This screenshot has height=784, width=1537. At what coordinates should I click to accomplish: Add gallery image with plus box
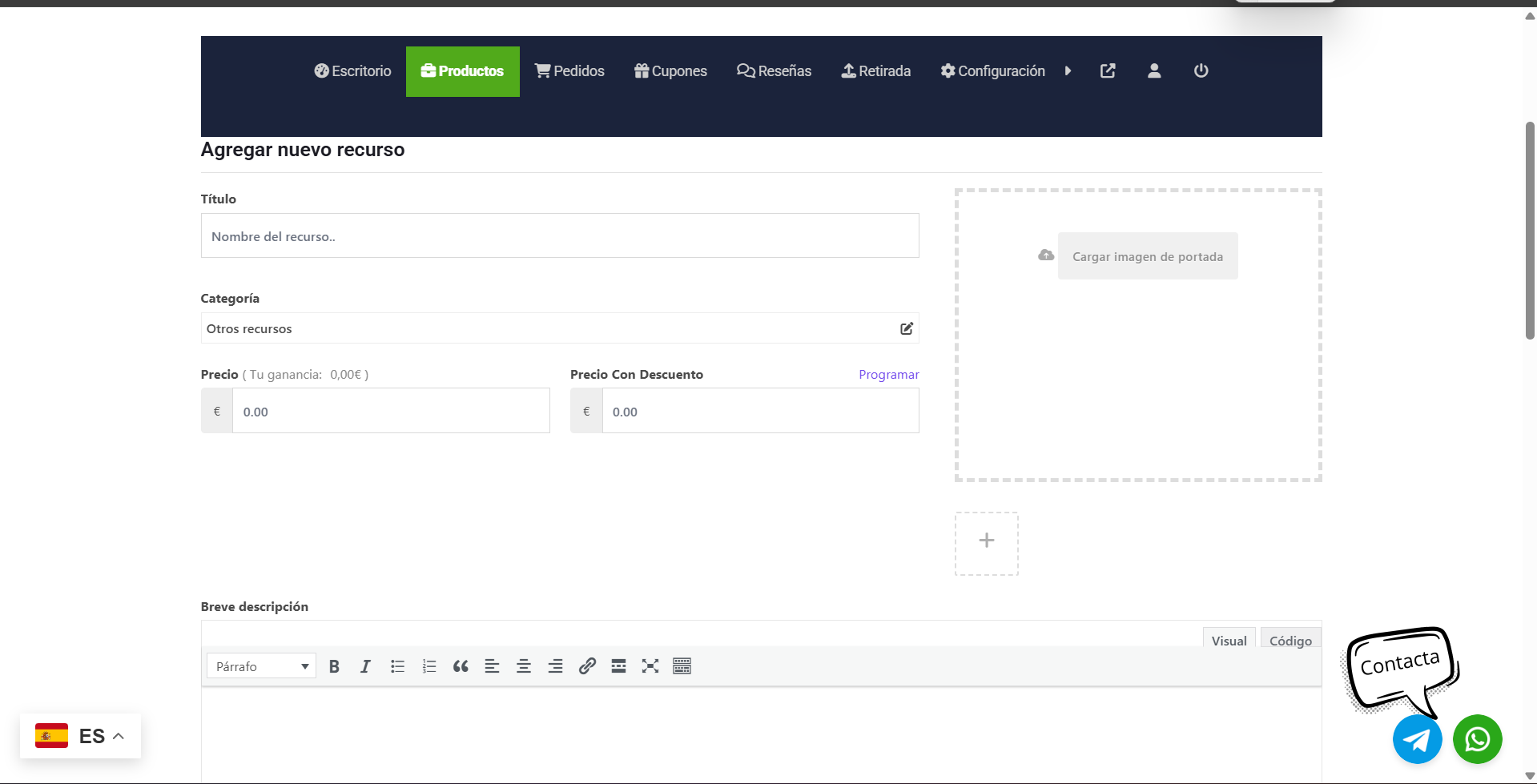point(987,543)
